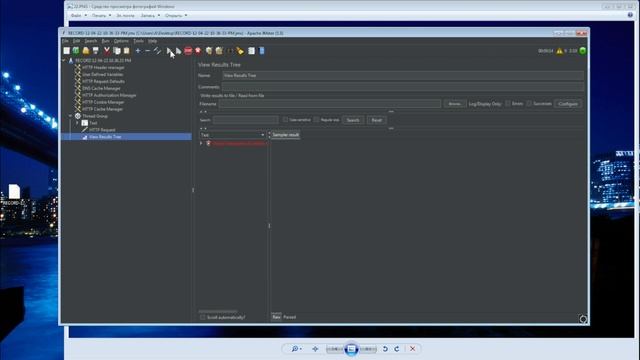The height and width of the screenshot is (360, 640).
Task: Click the red delete X in Photo Viewer
Action: tap(412, 349)
